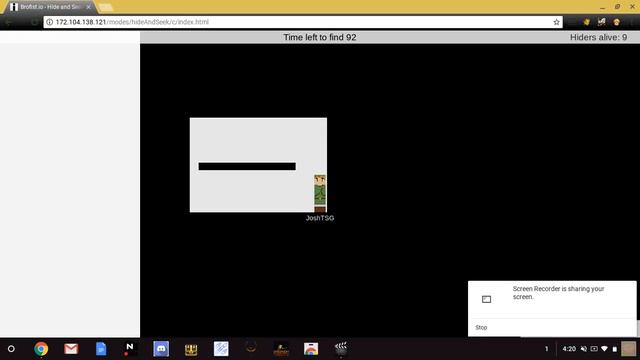
Task: Click the clock showing 4:20
Action: coord(569,349)
